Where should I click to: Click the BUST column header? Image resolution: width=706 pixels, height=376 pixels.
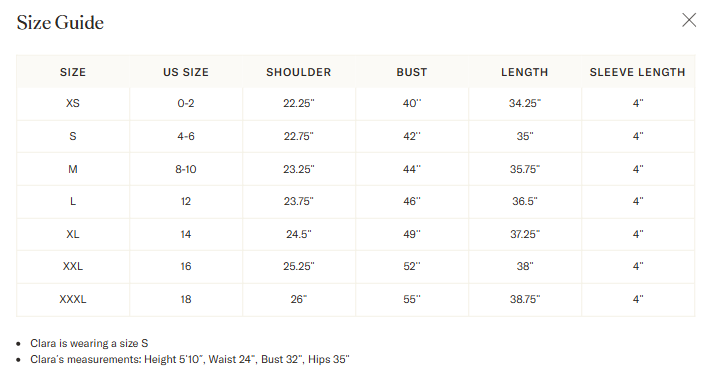[412, 72]
